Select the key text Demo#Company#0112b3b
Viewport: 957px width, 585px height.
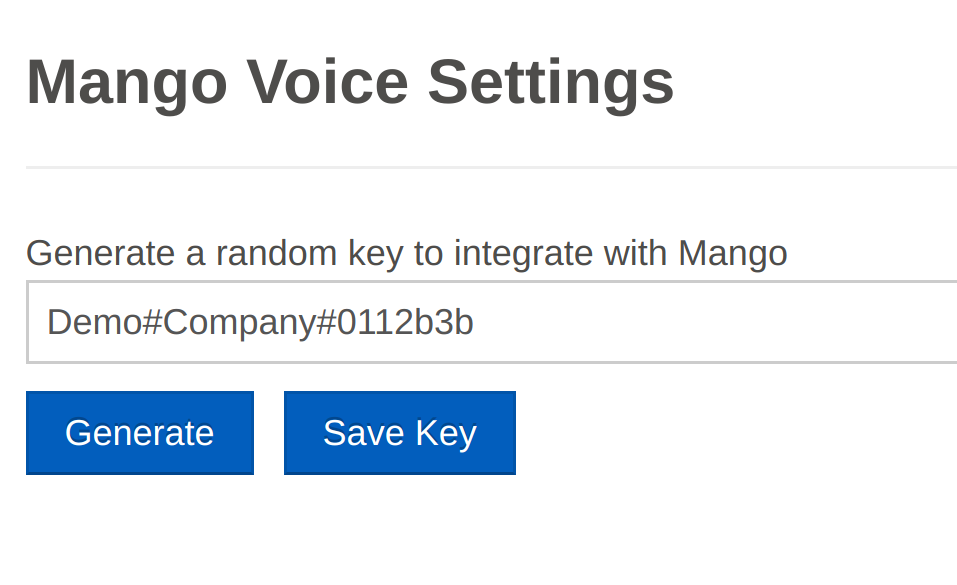click(259, 322)
